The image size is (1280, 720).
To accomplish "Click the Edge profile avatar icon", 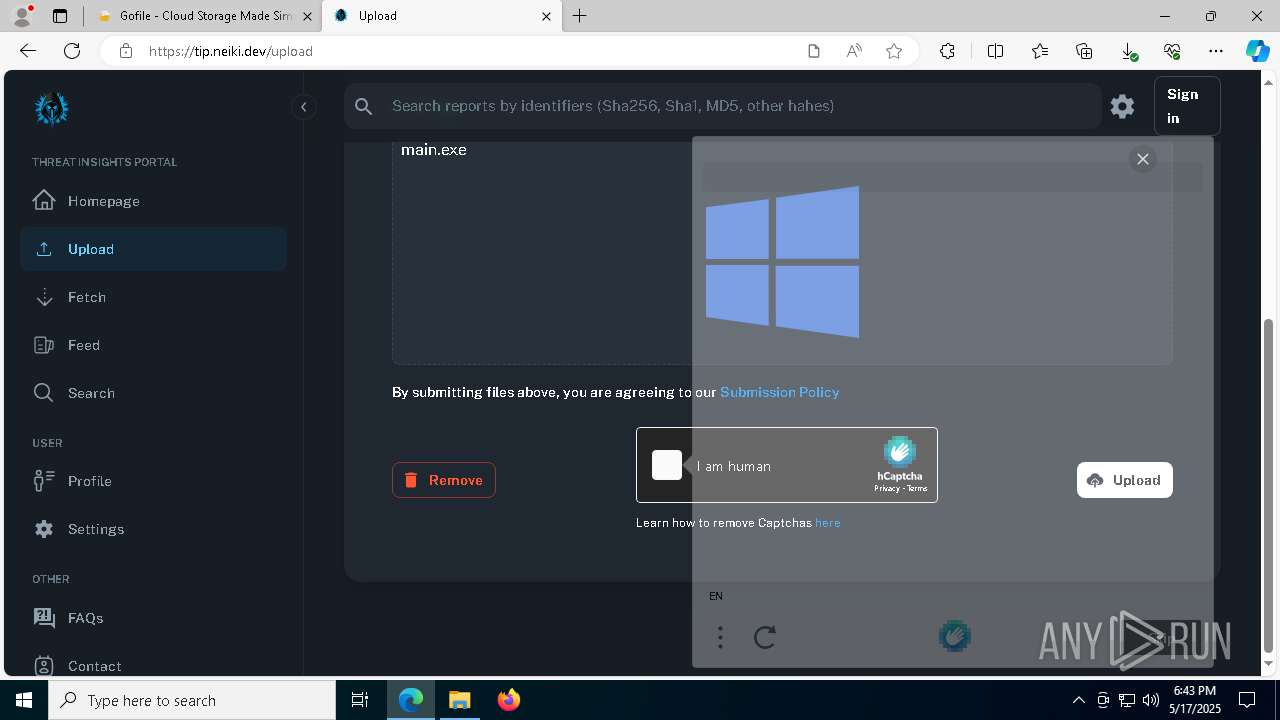I will [22, 16].
